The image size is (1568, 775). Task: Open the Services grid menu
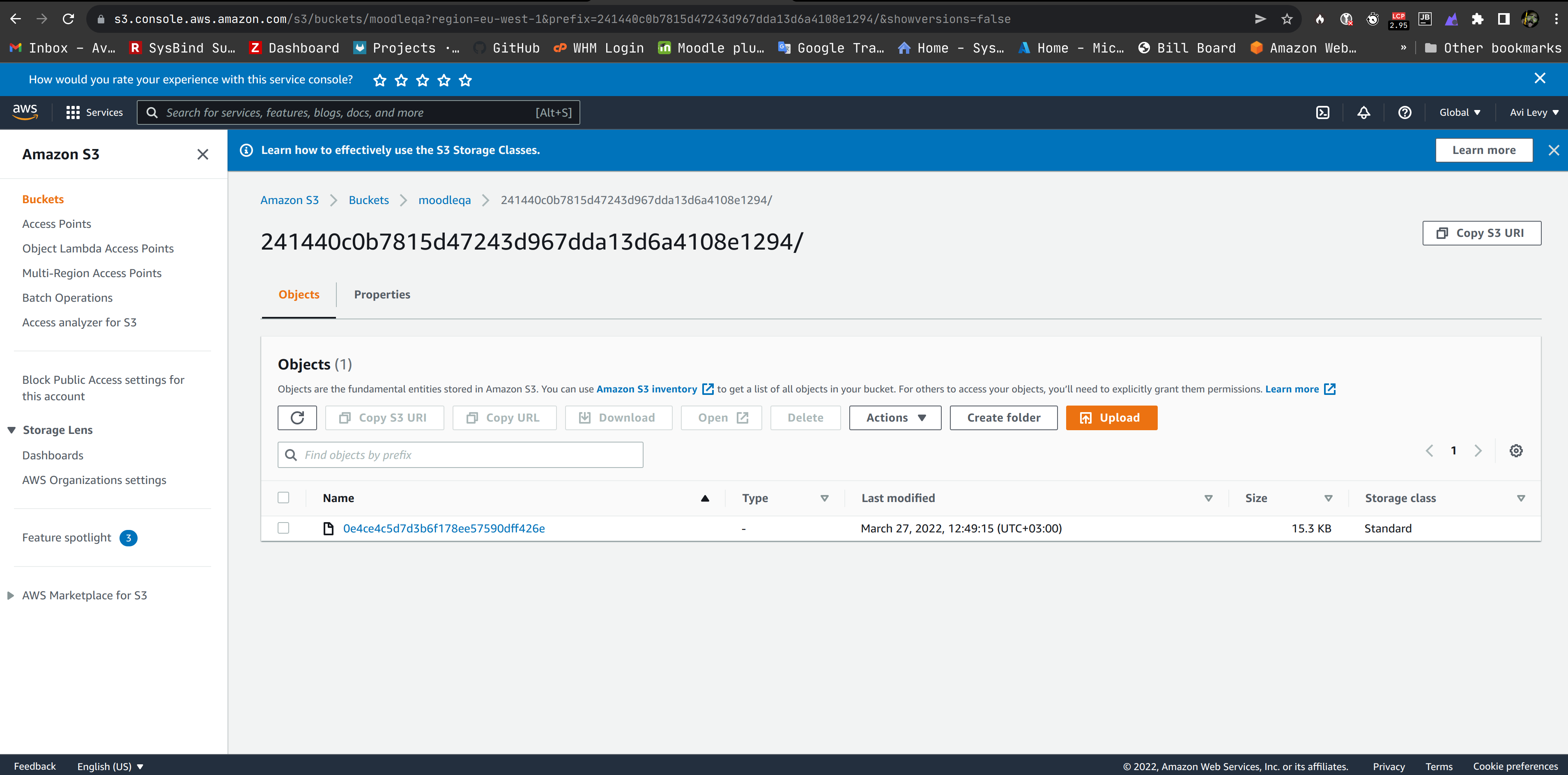pos(94,112)
